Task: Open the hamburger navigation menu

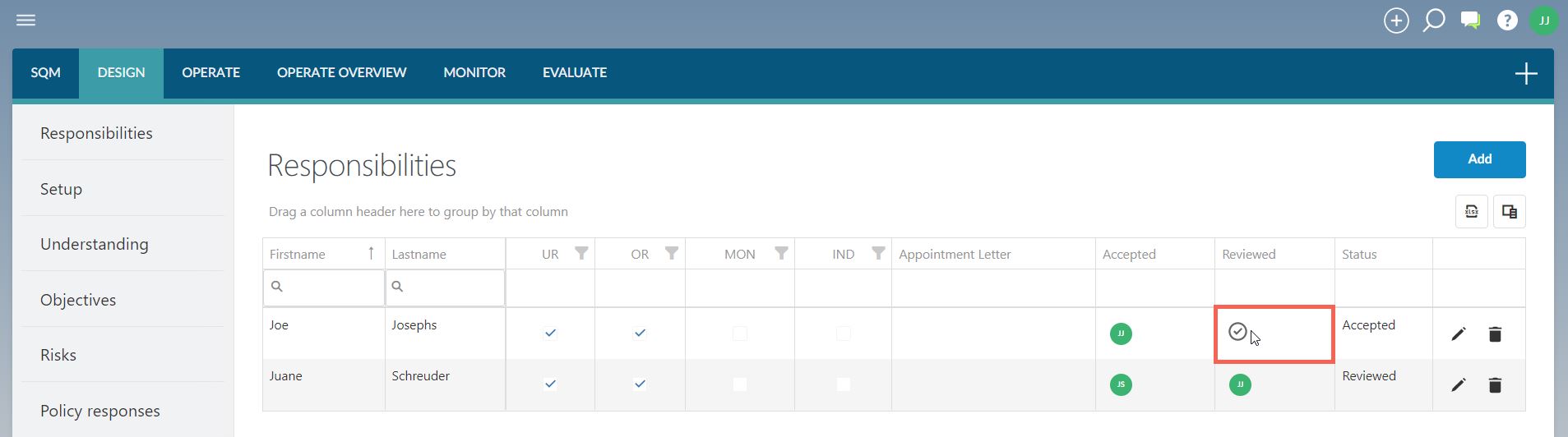Action: [x=26, y=20]
